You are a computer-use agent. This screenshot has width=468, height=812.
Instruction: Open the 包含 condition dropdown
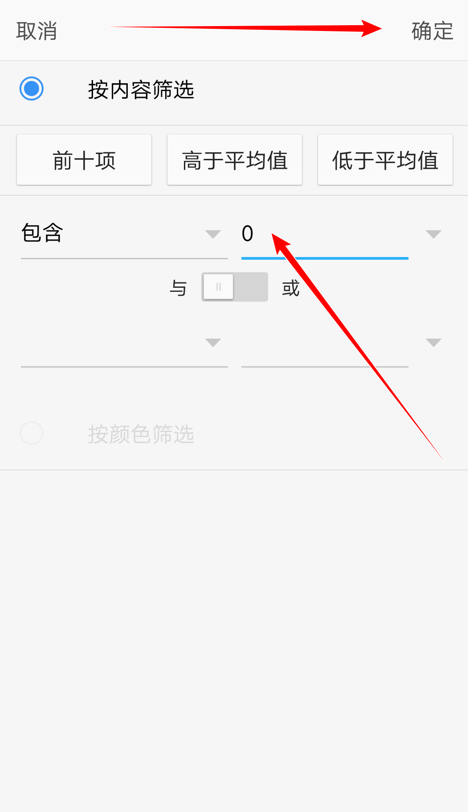point(124,234)
